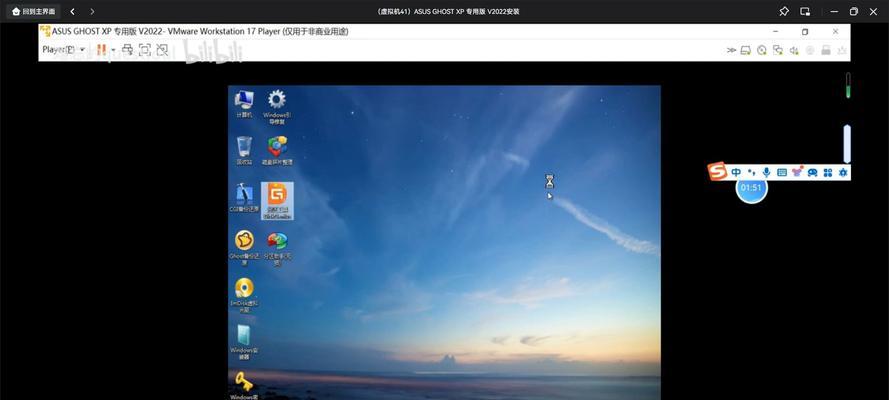Click Sogou voice input microphone

(767, 172)
